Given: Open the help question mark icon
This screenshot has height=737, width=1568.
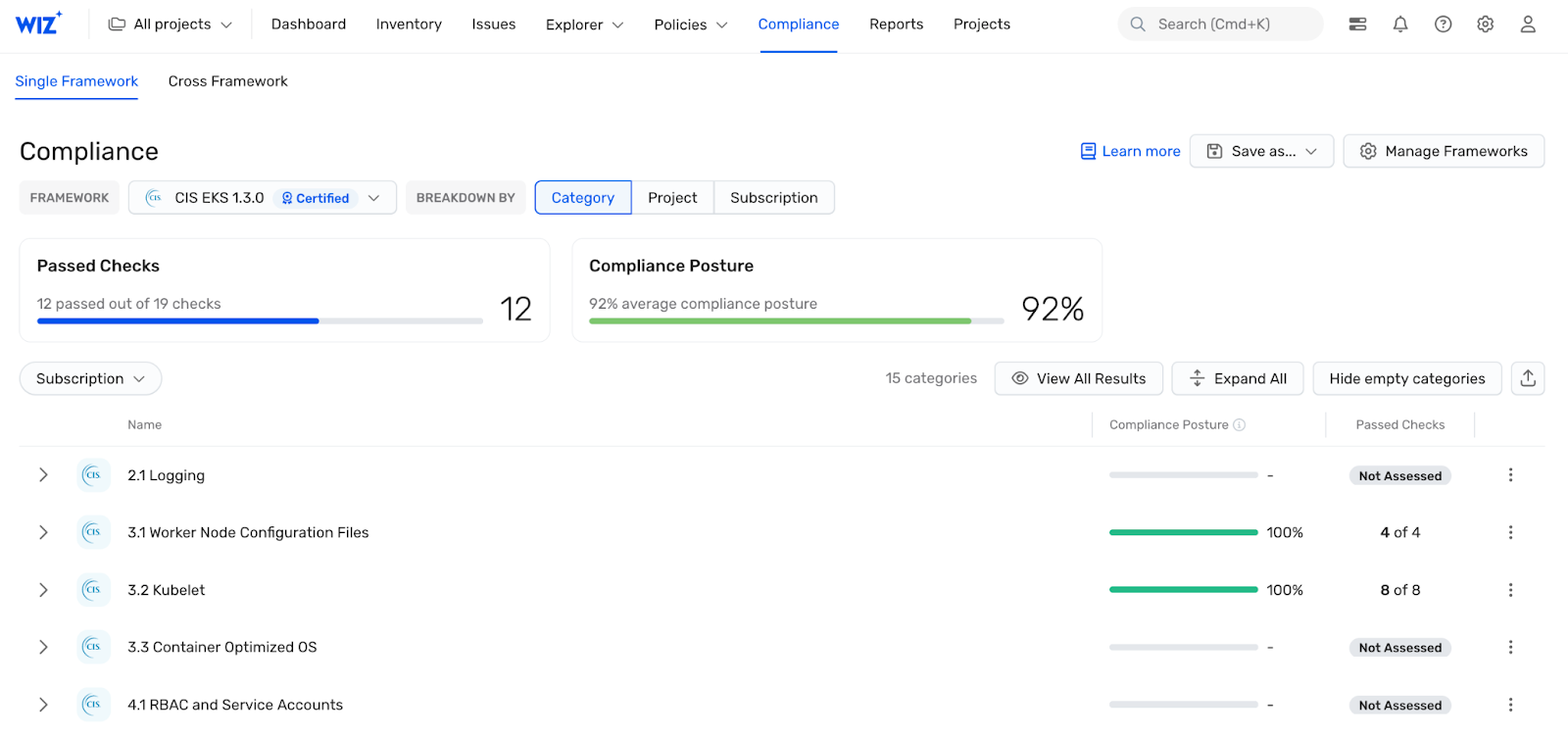Looking at the screenshot, I should tap(1443, 25).
